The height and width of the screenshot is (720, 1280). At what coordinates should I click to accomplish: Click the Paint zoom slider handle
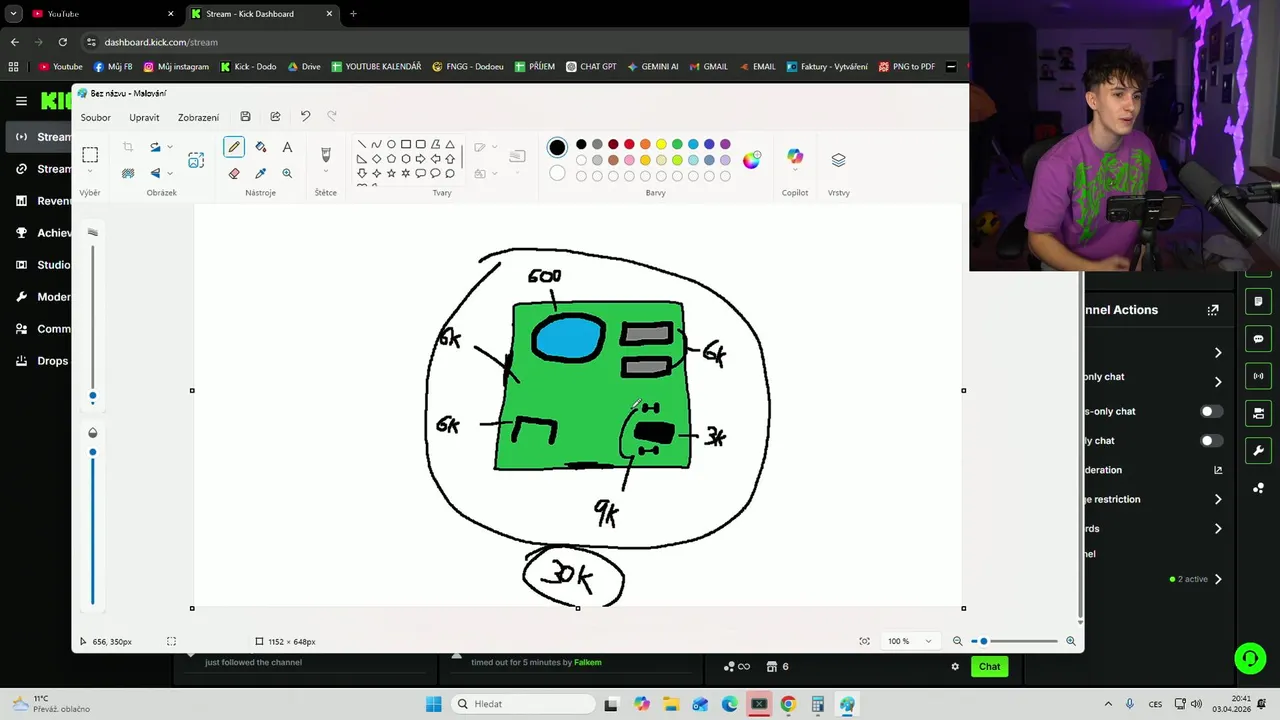point(984,641)
